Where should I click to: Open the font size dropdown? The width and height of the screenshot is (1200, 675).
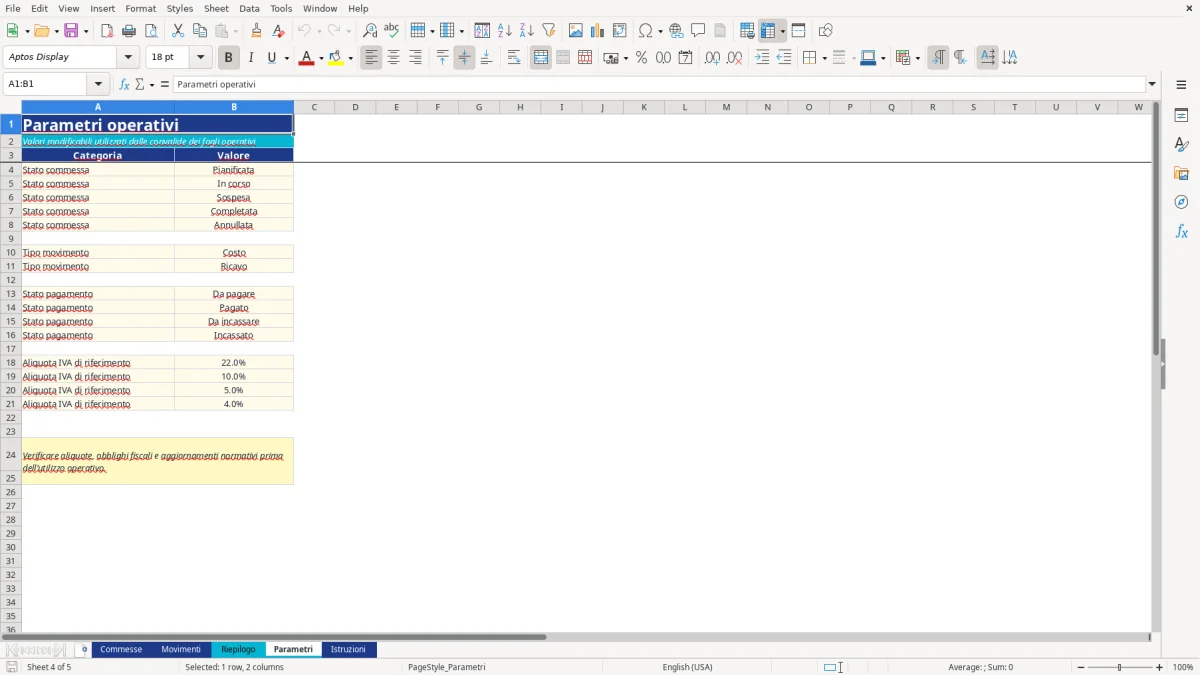tap(200, 58)
